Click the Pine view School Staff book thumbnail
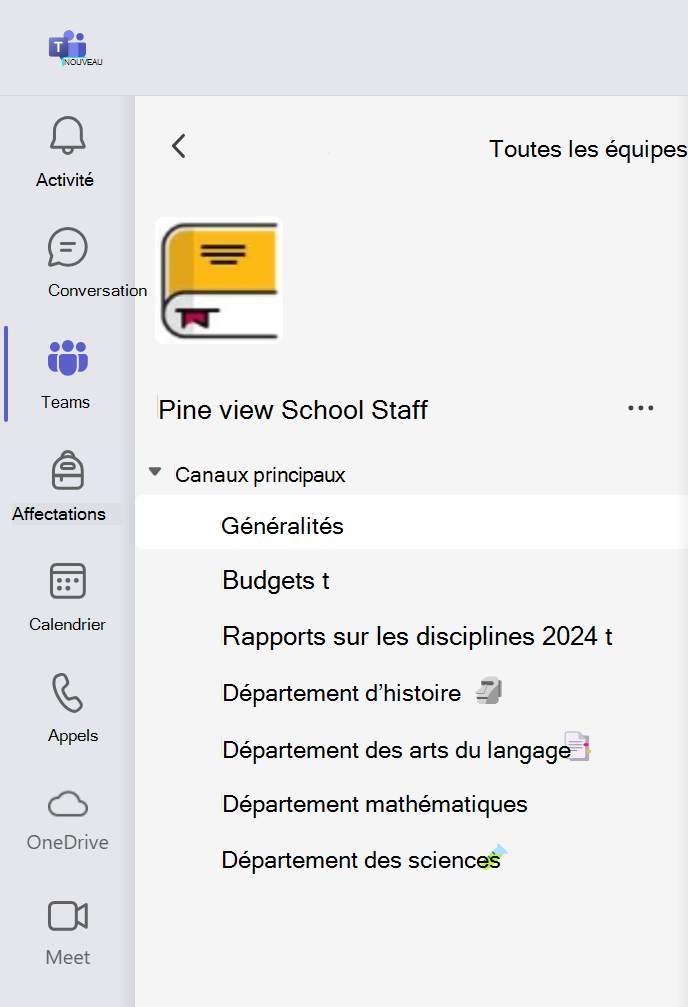688x1007 pixels. (x=219, y=281)
